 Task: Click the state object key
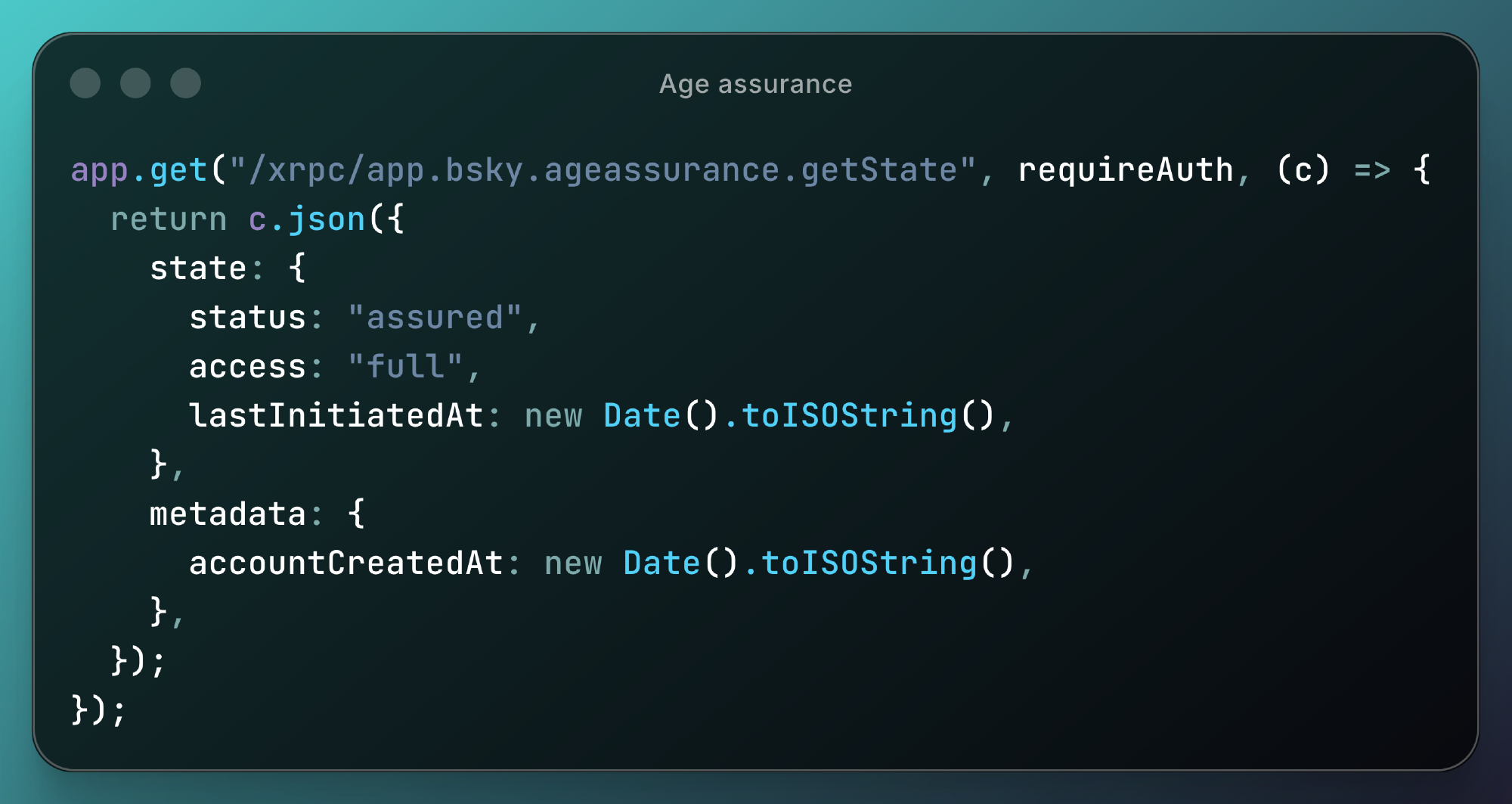(198, 269)
